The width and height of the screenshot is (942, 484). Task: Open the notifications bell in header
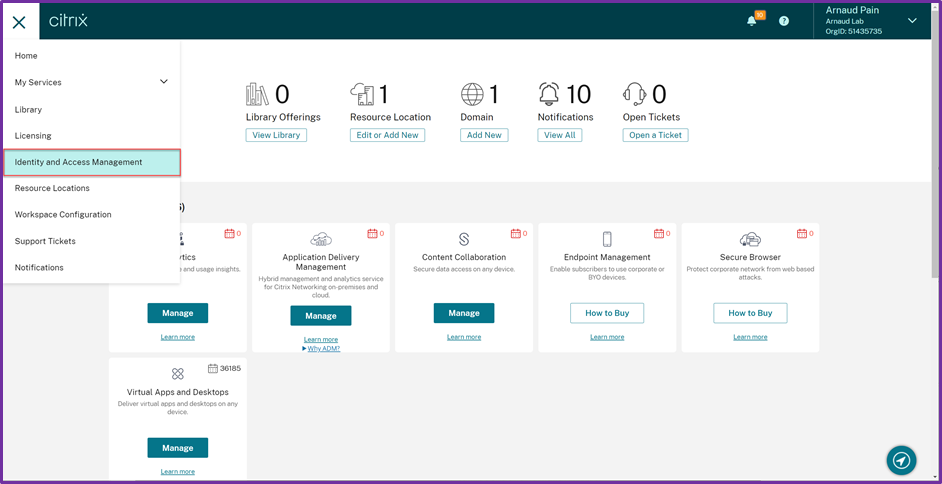[752, 21]
